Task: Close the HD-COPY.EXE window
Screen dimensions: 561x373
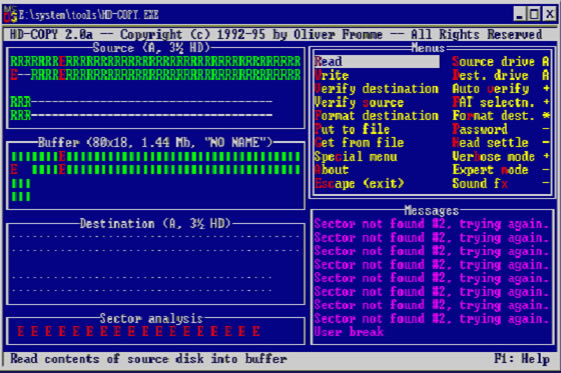Action: [x=549, y=14]
